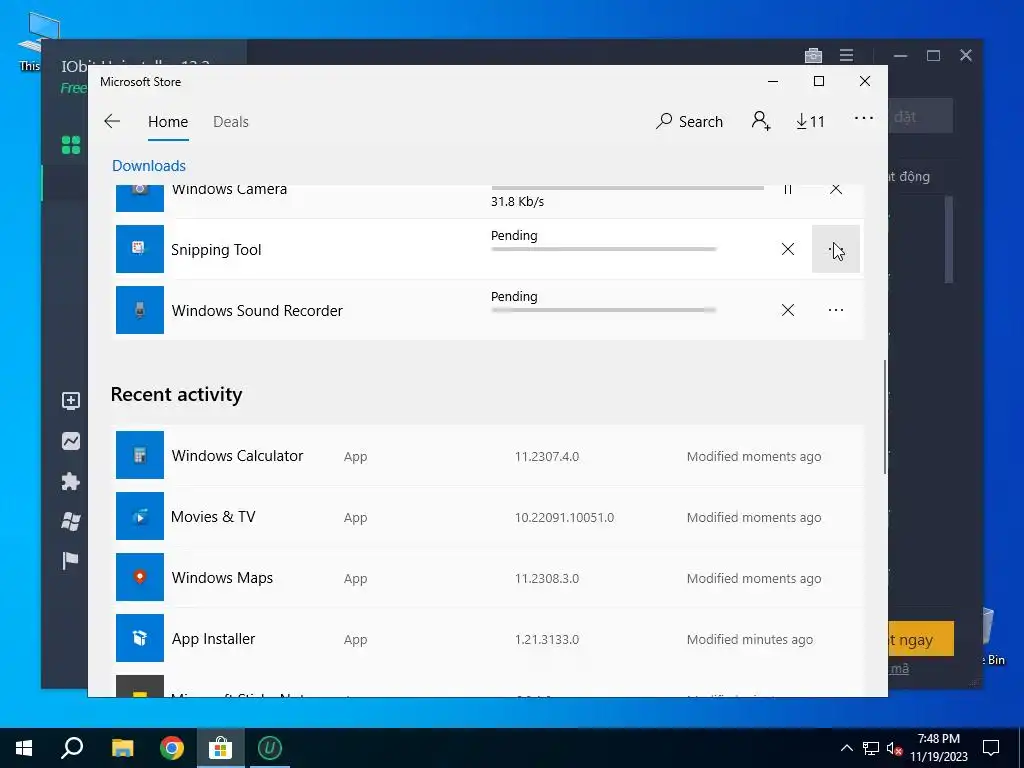
Task: Click the Movies & TV app icon
Action: [140, 516]
